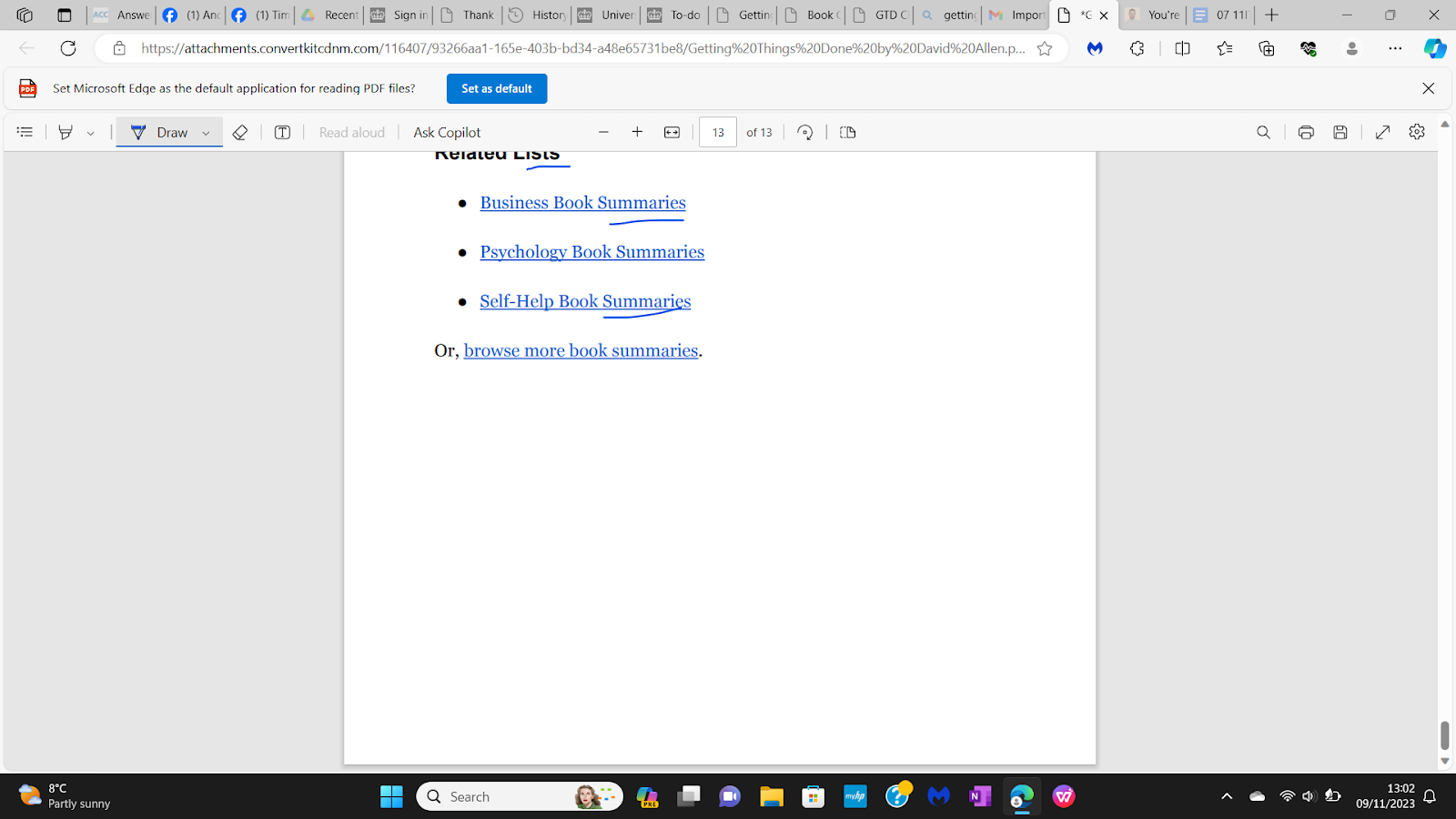Open the Collections panel
The width and height of the screenshot is (1456, 819).
click(1266, 48)
